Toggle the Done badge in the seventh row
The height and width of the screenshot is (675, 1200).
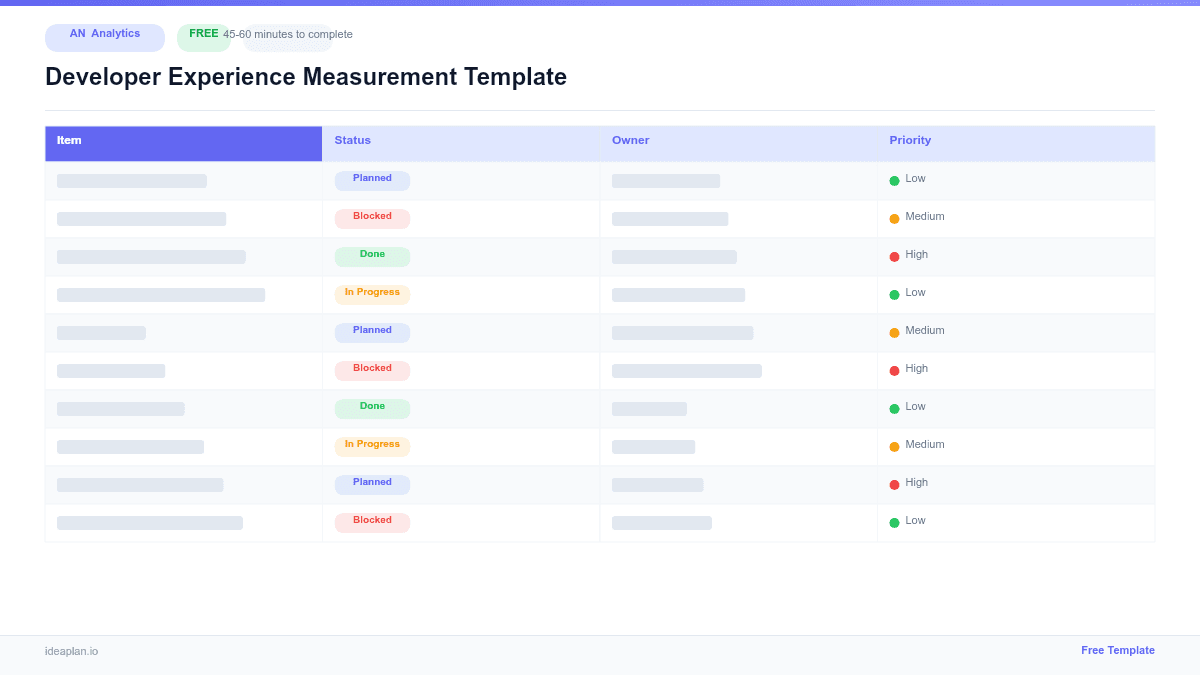(x=372, y=407)
